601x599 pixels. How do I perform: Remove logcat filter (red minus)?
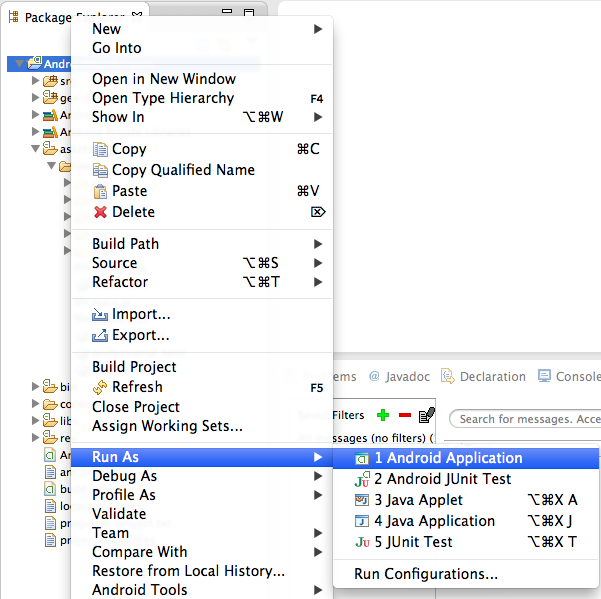[405, 415]
